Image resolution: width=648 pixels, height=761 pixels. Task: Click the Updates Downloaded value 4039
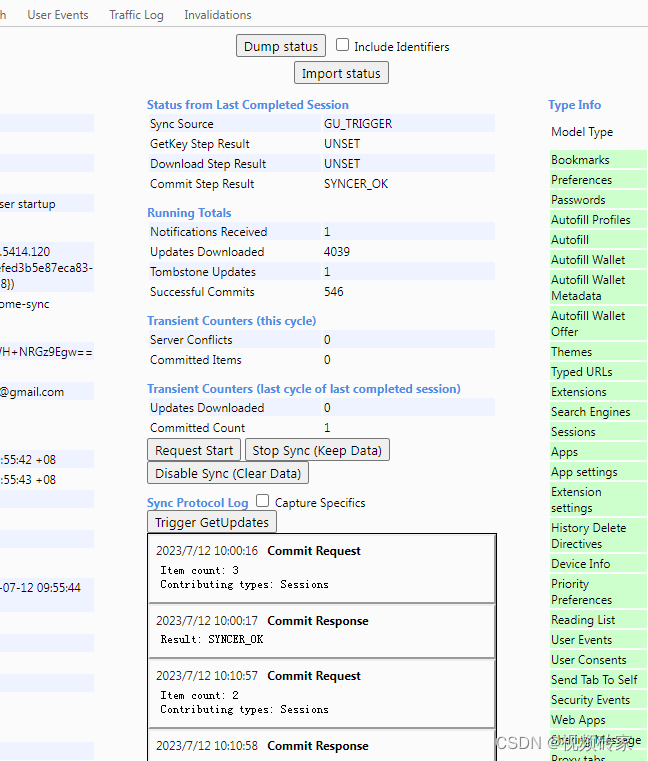pos(337,251)
